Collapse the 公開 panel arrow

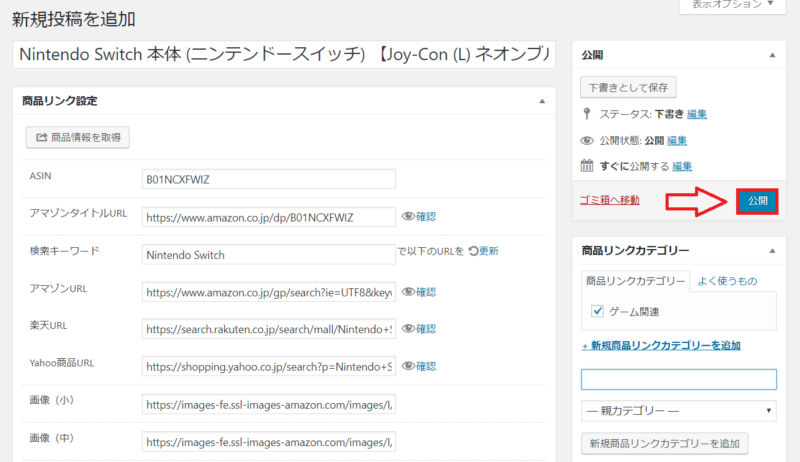coord(772,55)
